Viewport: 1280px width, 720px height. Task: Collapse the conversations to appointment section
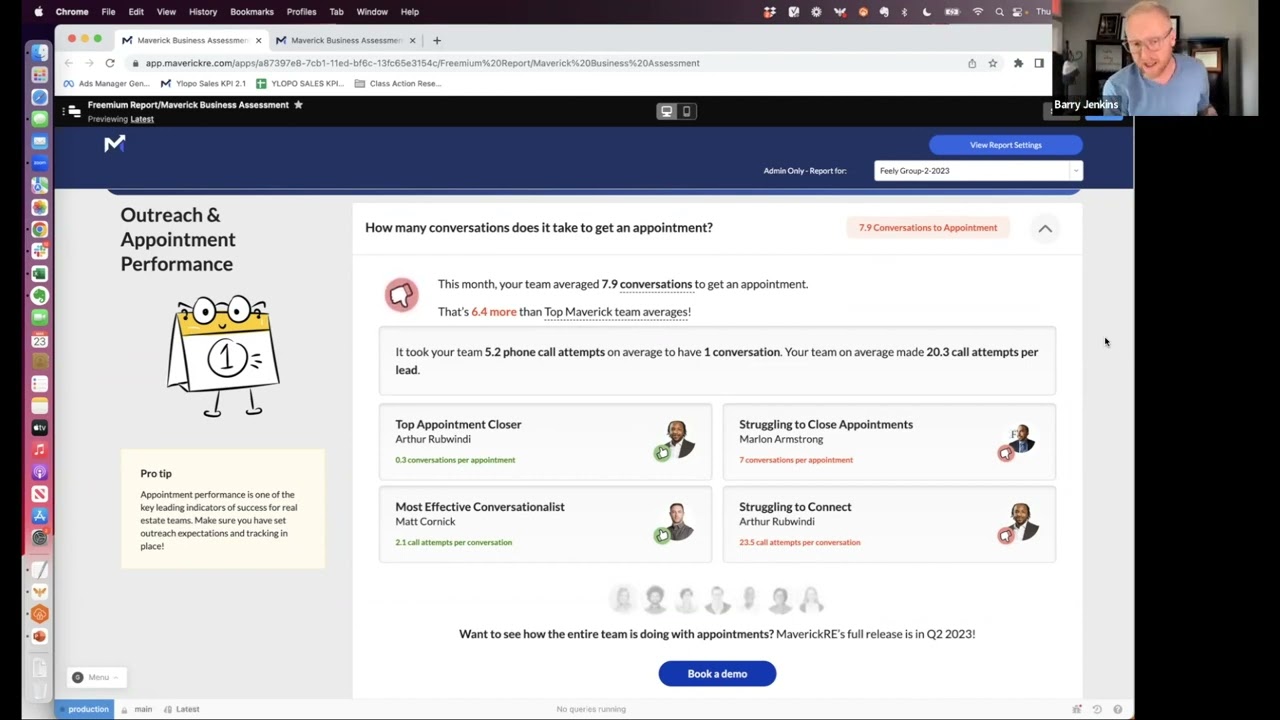[1045, 228]
